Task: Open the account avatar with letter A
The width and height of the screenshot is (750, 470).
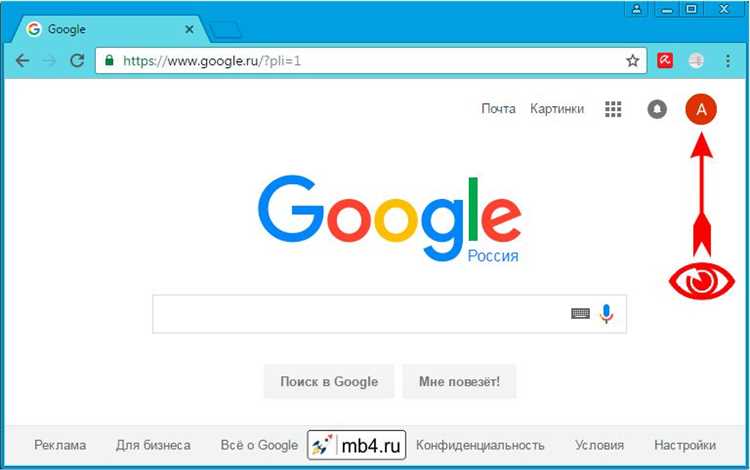Action: tap(701, 109)
